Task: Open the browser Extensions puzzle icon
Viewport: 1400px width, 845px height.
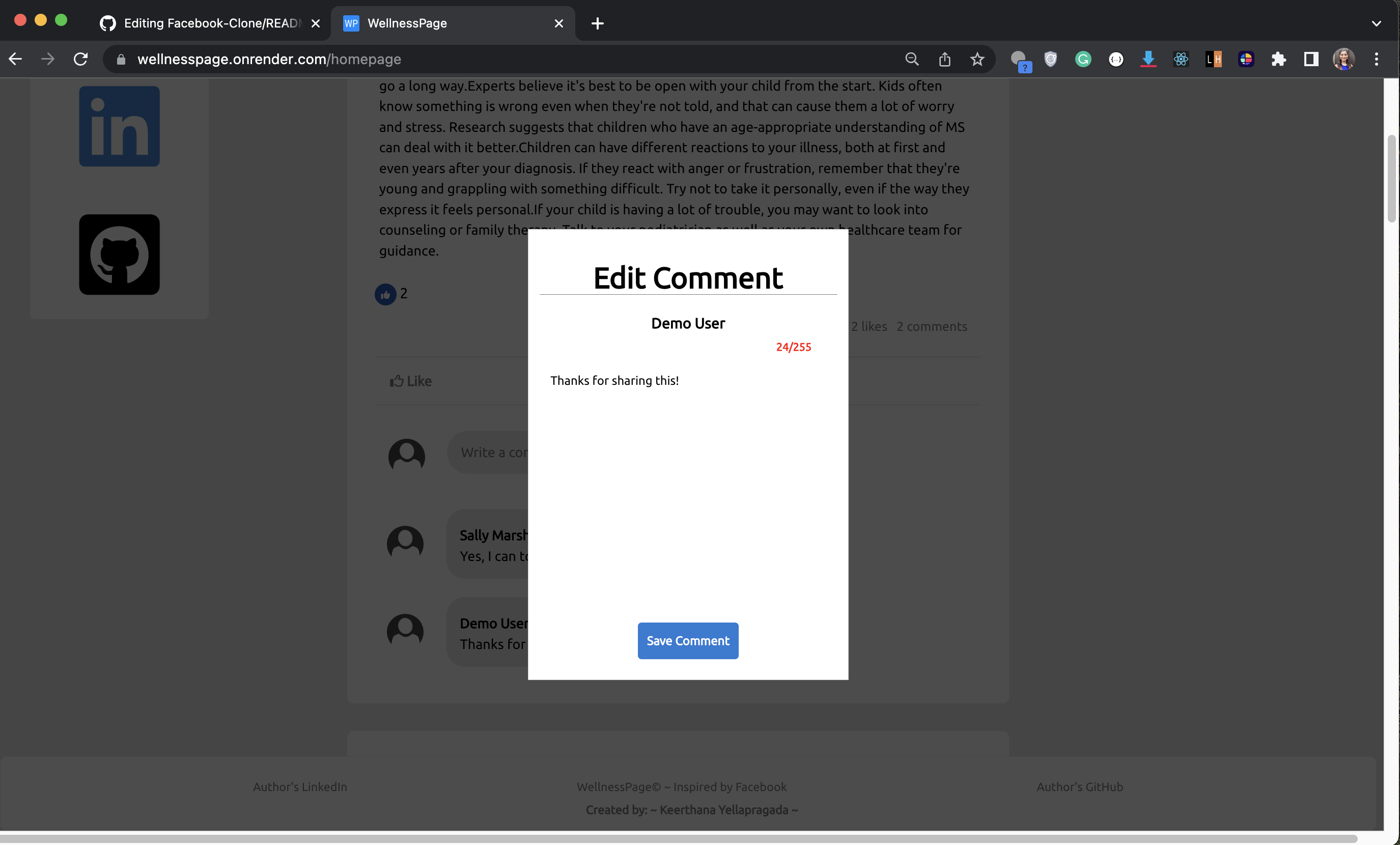Action: click(1278, 59)
